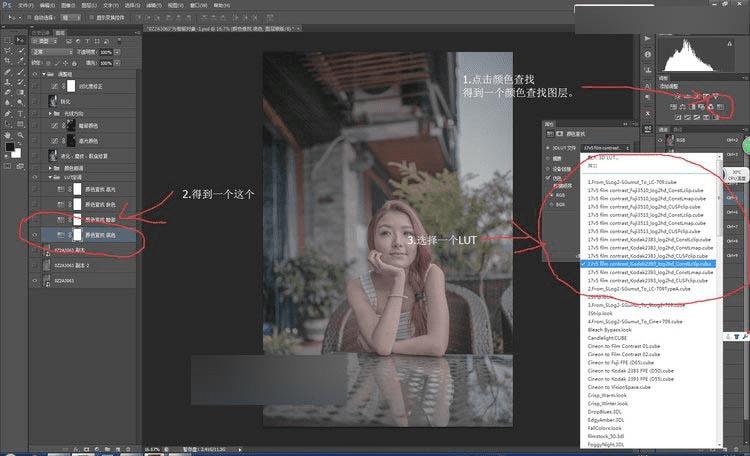This screenshot has width=750, height=456.
Task: Select the Brush tool
Action: pyautogui.click(x=20, y=72)
